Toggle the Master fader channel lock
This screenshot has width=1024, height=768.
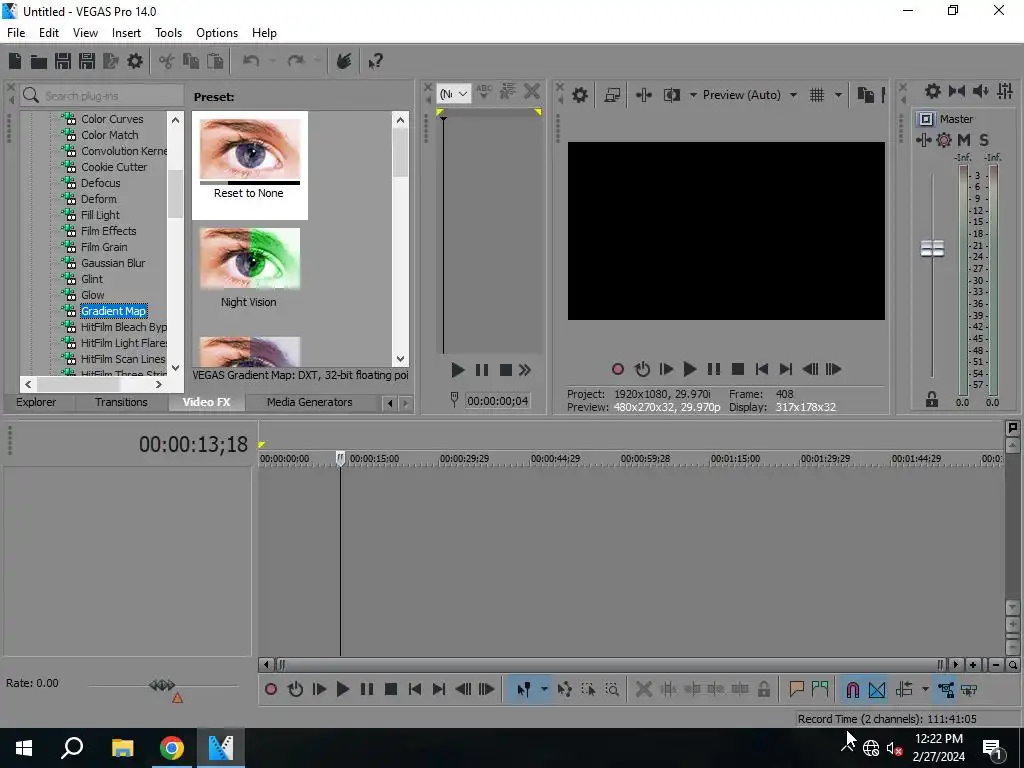(932, 400)
